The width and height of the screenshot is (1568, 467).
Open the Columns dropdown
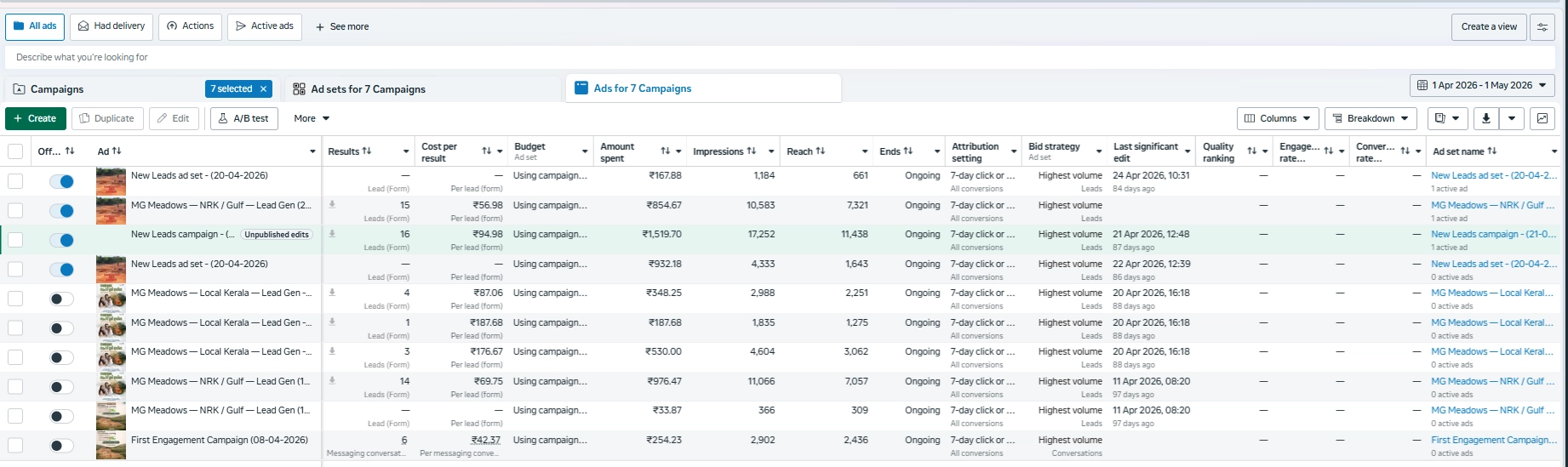coord(1278,118)
